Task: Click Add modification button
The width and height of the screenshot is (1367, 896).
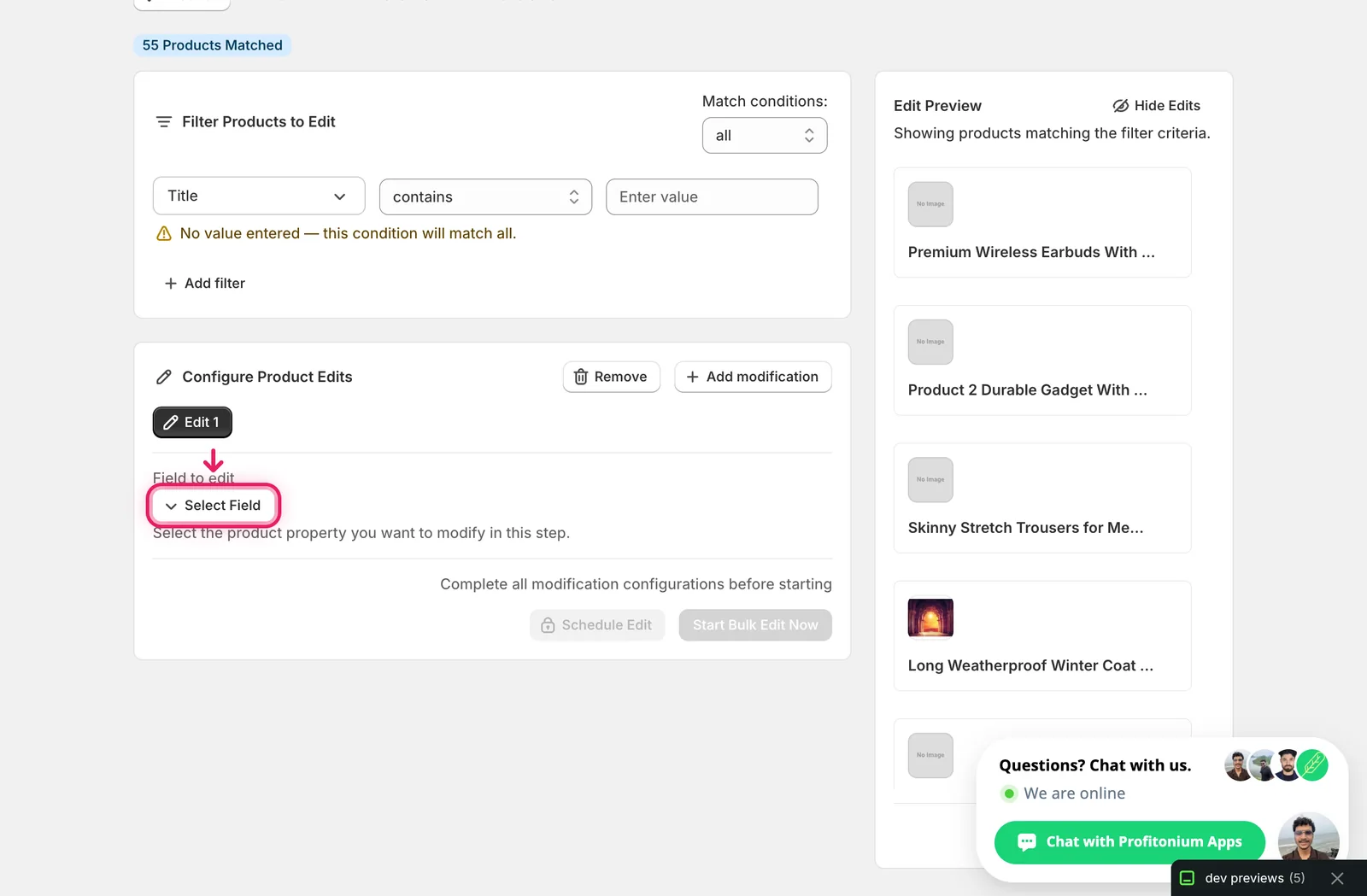Action: (753, 377)
